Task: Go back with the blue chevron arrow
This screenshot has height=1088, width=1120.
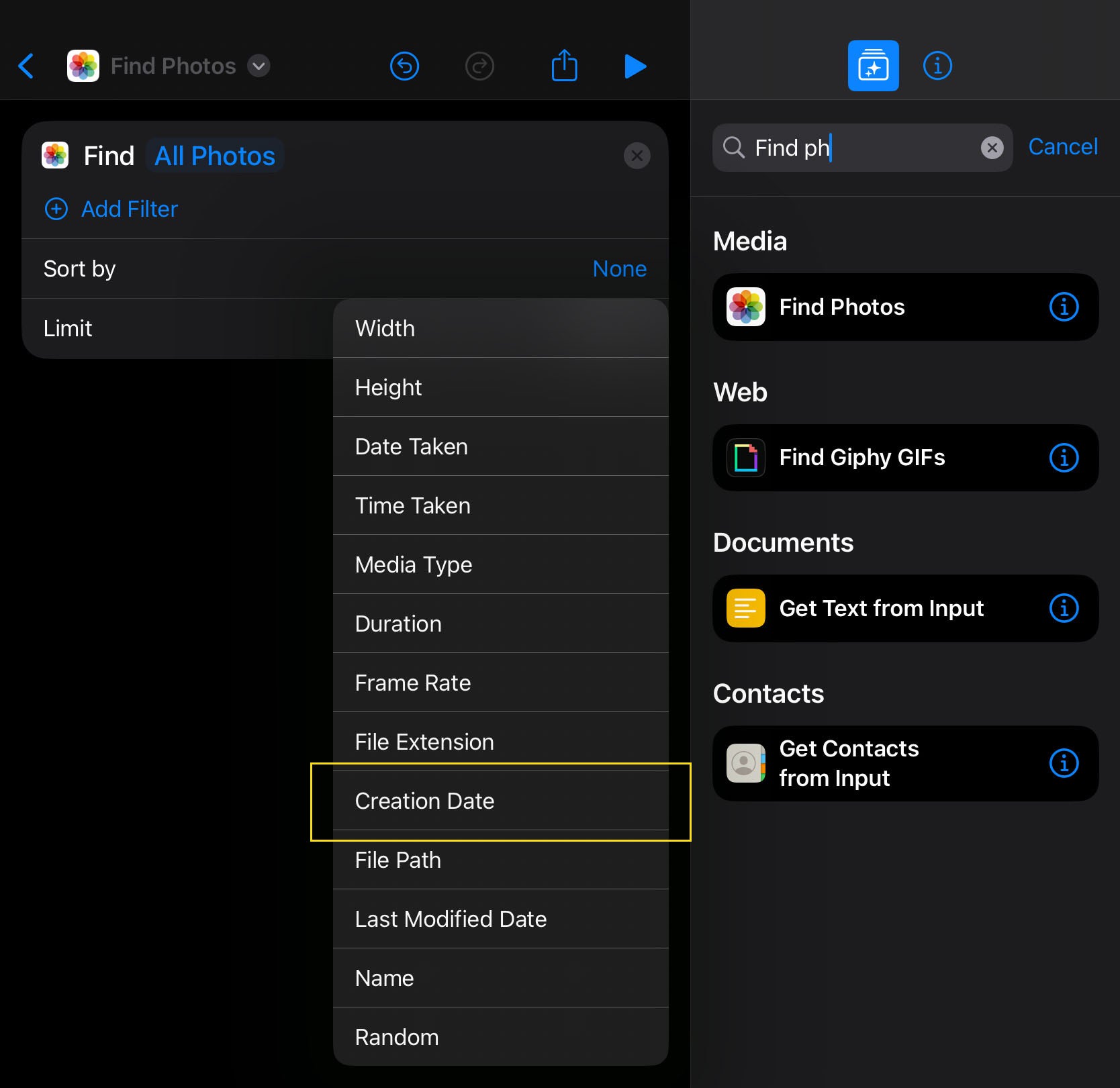Action: pos(26,66)
